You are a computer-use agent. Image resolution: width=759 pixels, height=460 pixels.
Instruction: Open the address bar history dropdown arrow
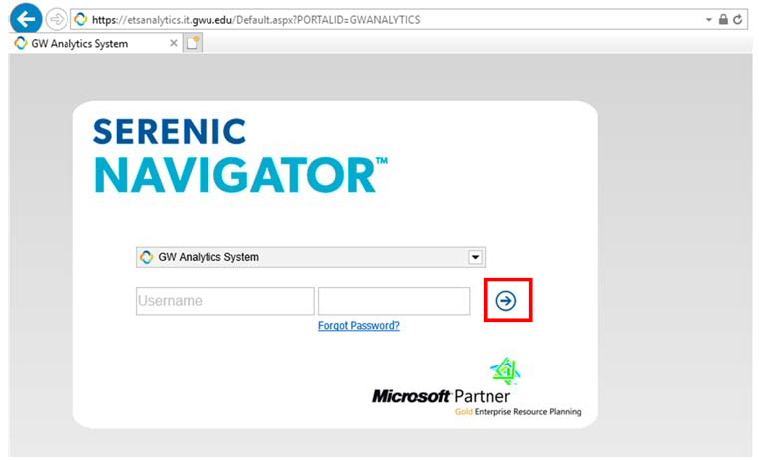(709, 20)
